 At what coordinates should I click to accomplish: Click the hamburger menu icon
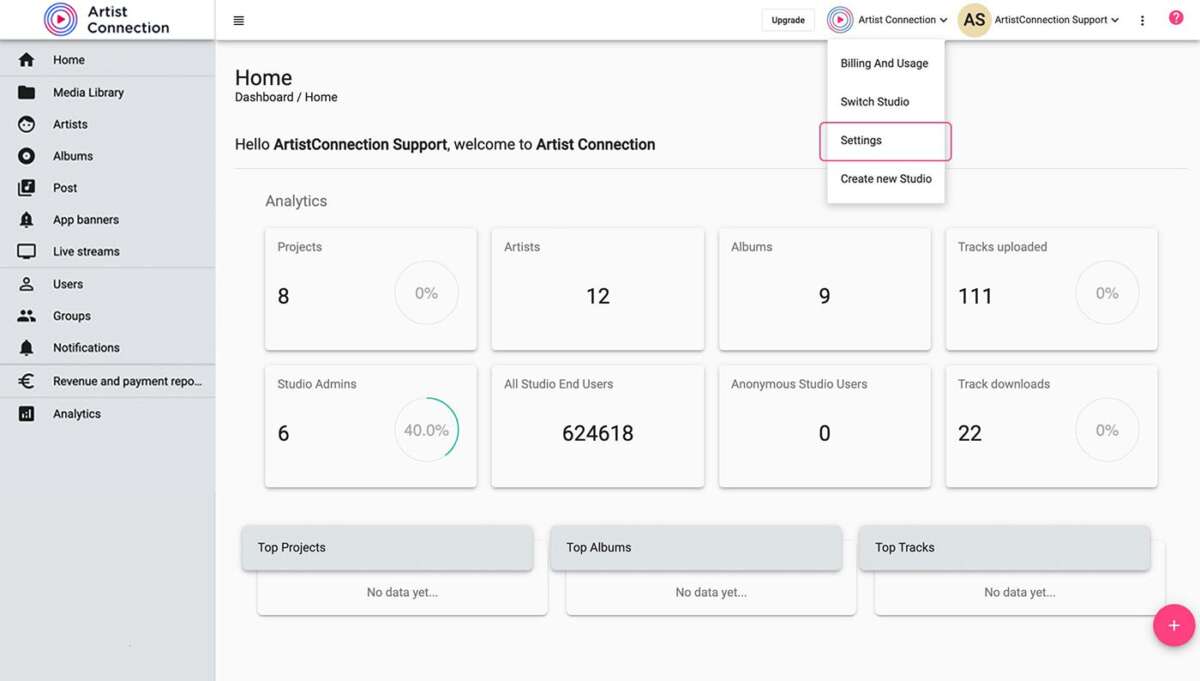click(x=237, y=19)
